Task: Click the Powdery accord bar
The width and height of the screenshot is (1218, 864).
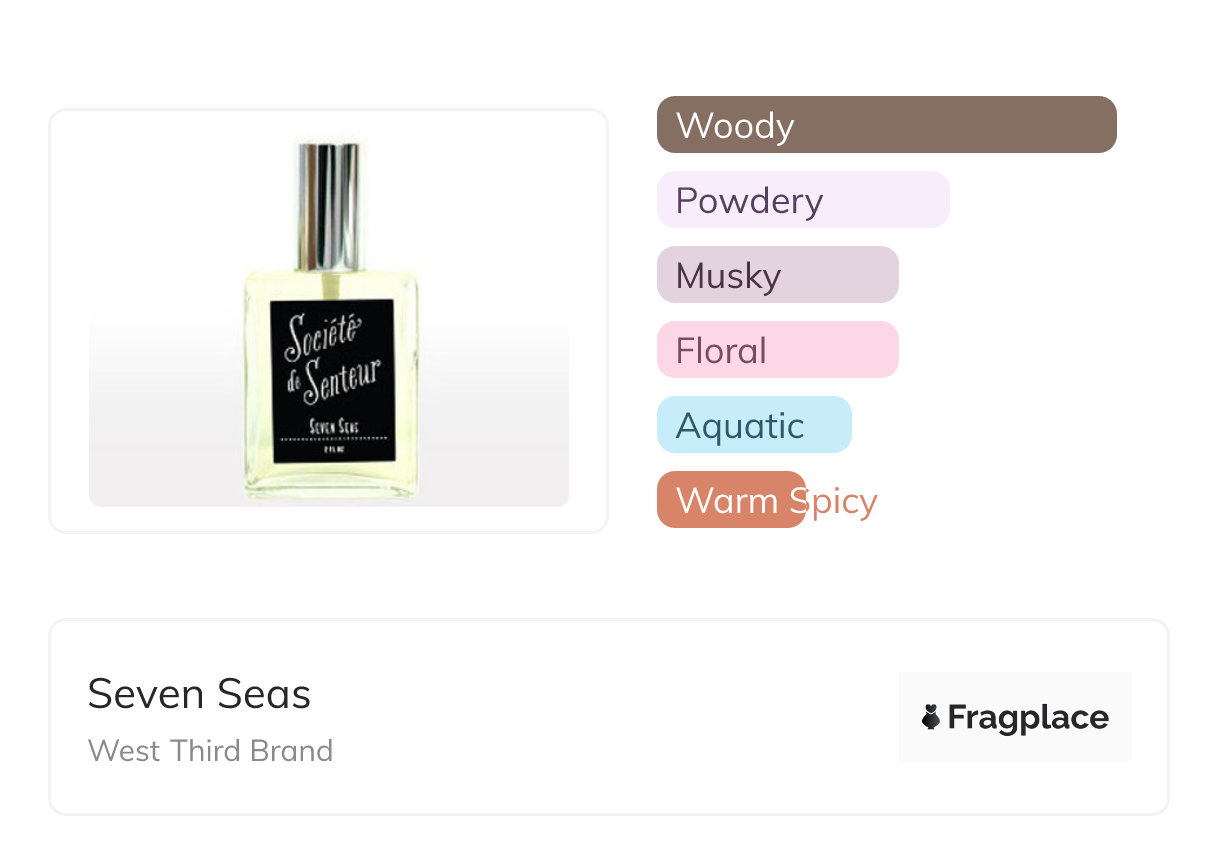Action: pos(802,200)
